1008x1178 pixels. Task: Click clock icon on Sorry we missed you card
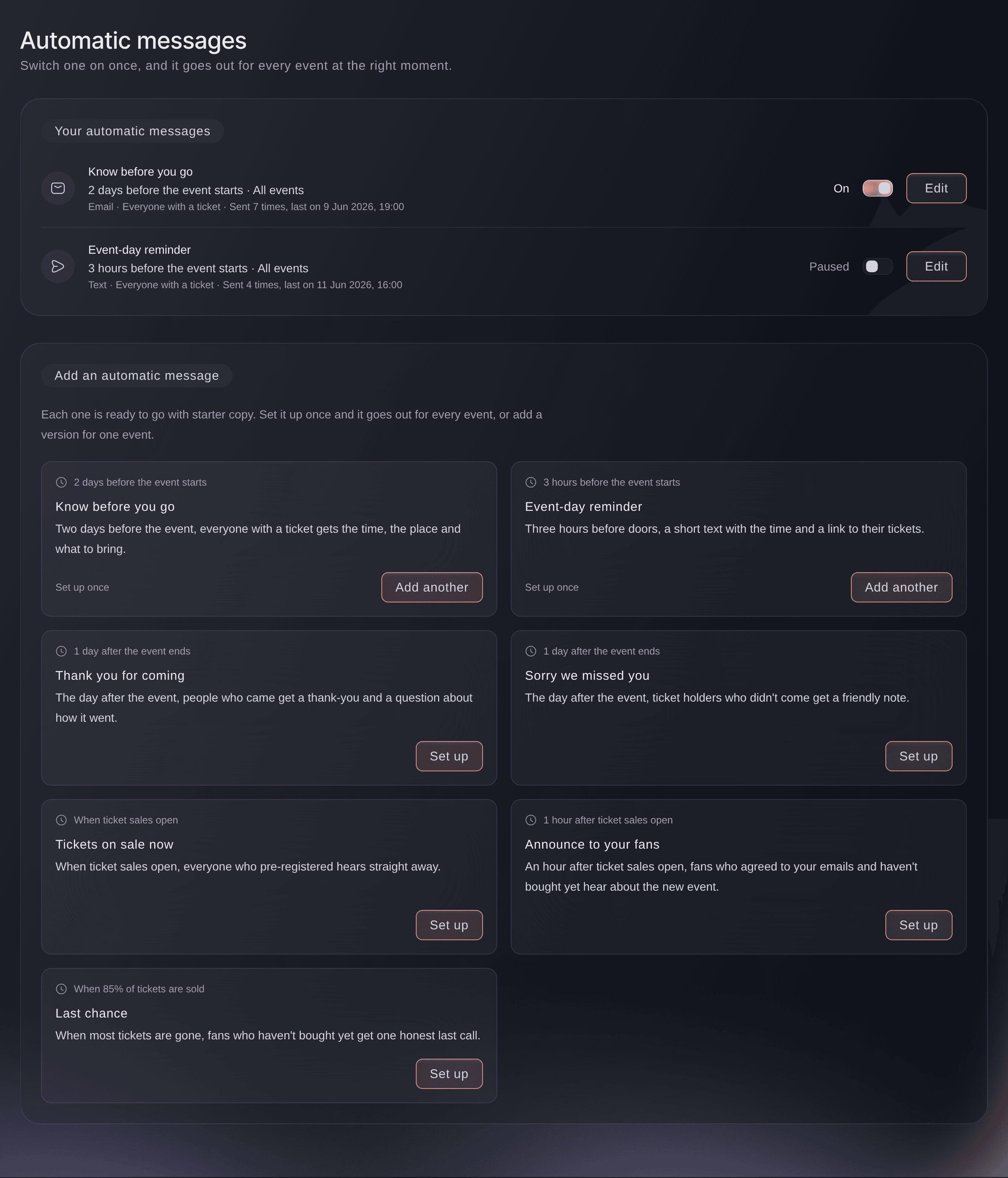pyautogui.click(x=531, y=651)
